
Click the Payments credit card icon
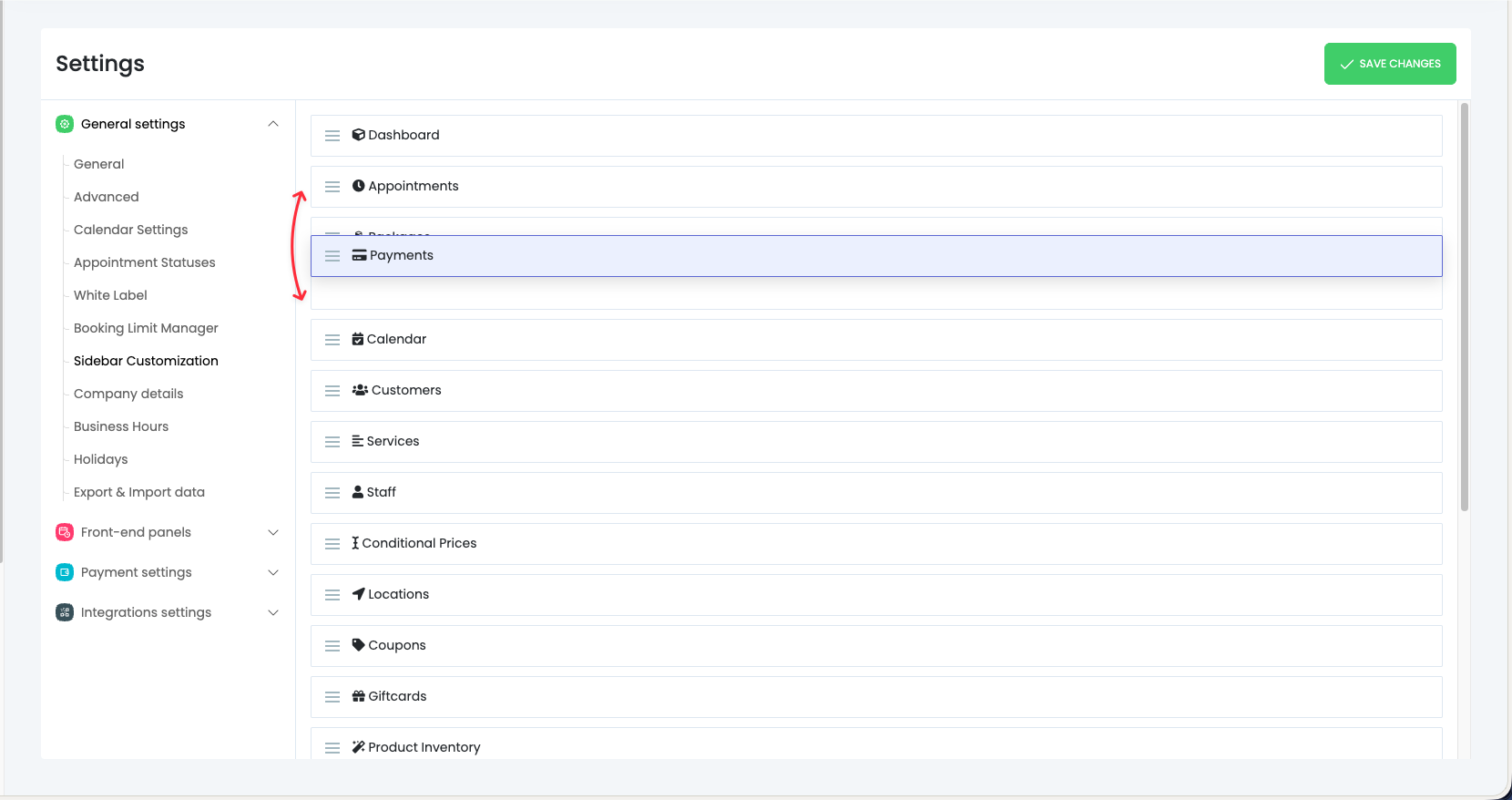360,256
